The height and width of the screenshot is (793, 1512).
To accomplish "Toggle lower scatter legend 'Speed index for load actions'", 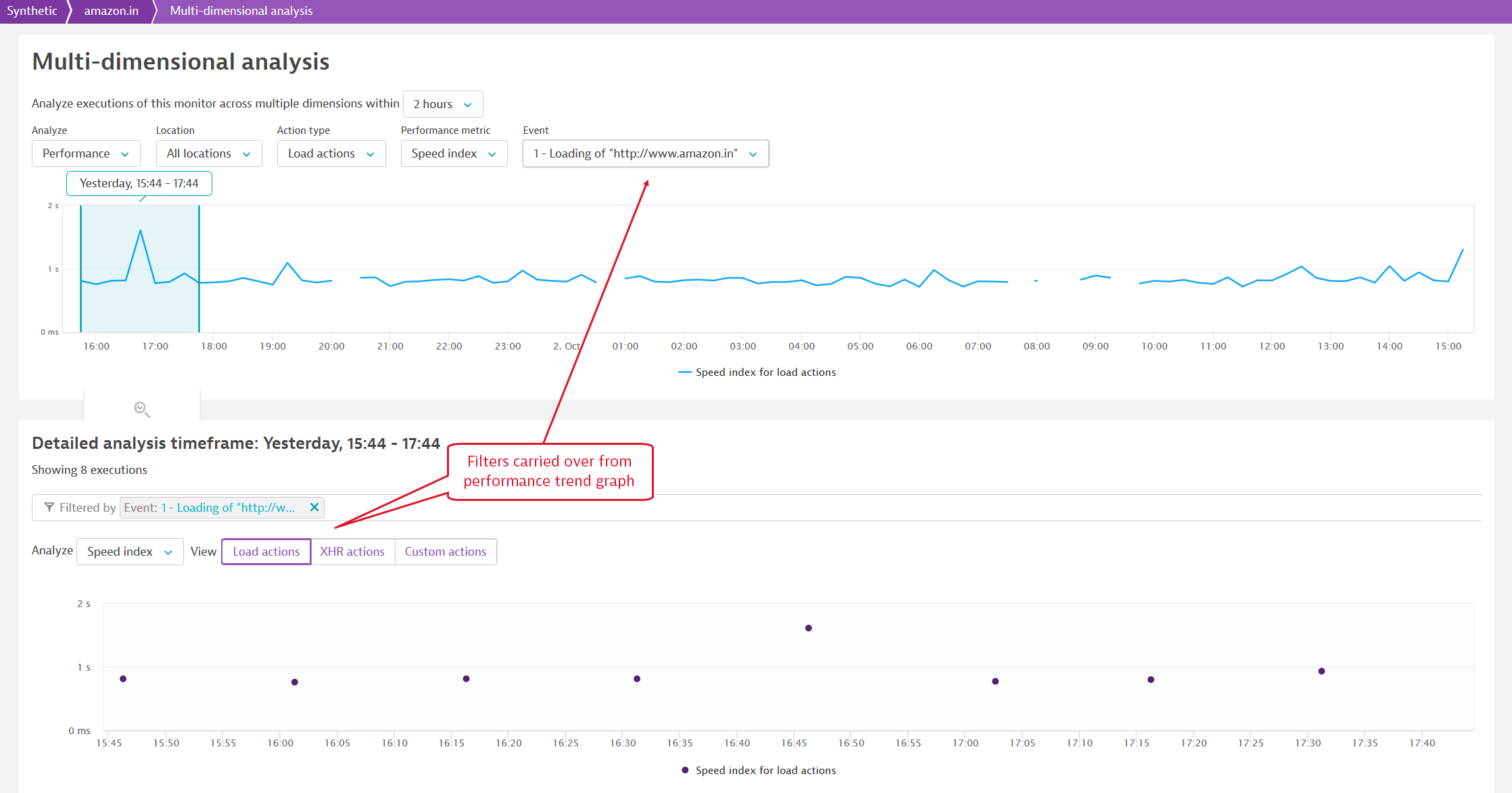I will (x=759, y=770).
